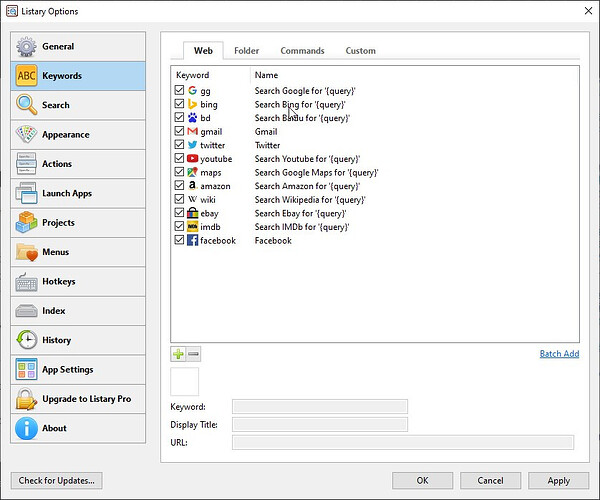Disable the twitter keyword checkbox
The image size is (600, 500).
[179, 144]
